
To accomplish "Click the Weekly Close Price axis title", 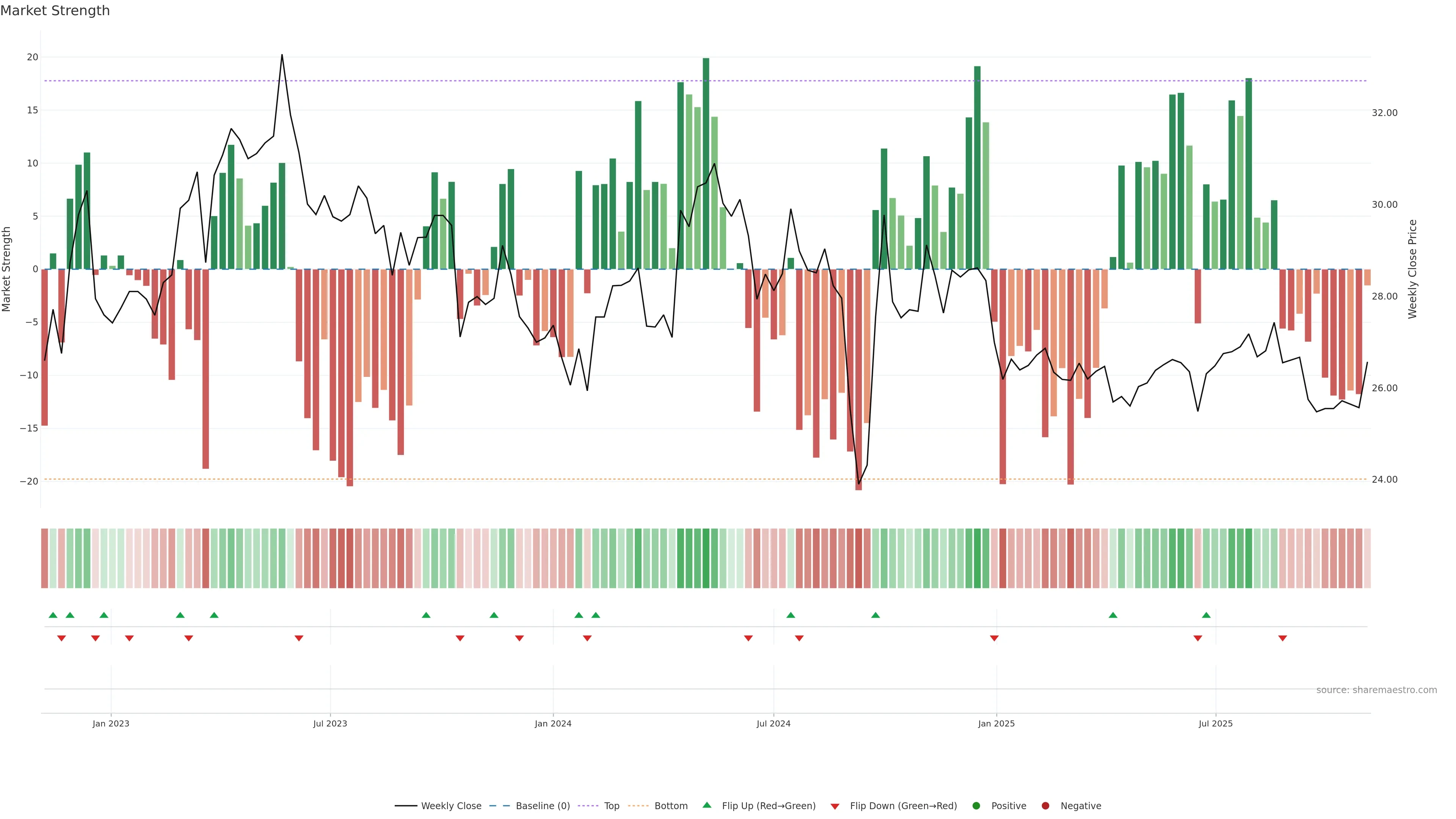I will coord(1412,269).
